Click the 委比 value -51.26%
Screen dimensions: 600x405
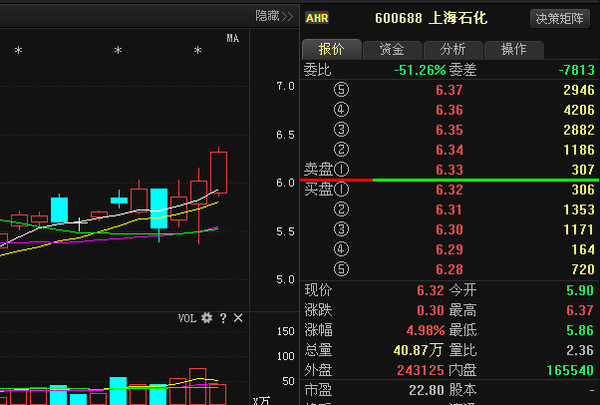click(420, 70)
